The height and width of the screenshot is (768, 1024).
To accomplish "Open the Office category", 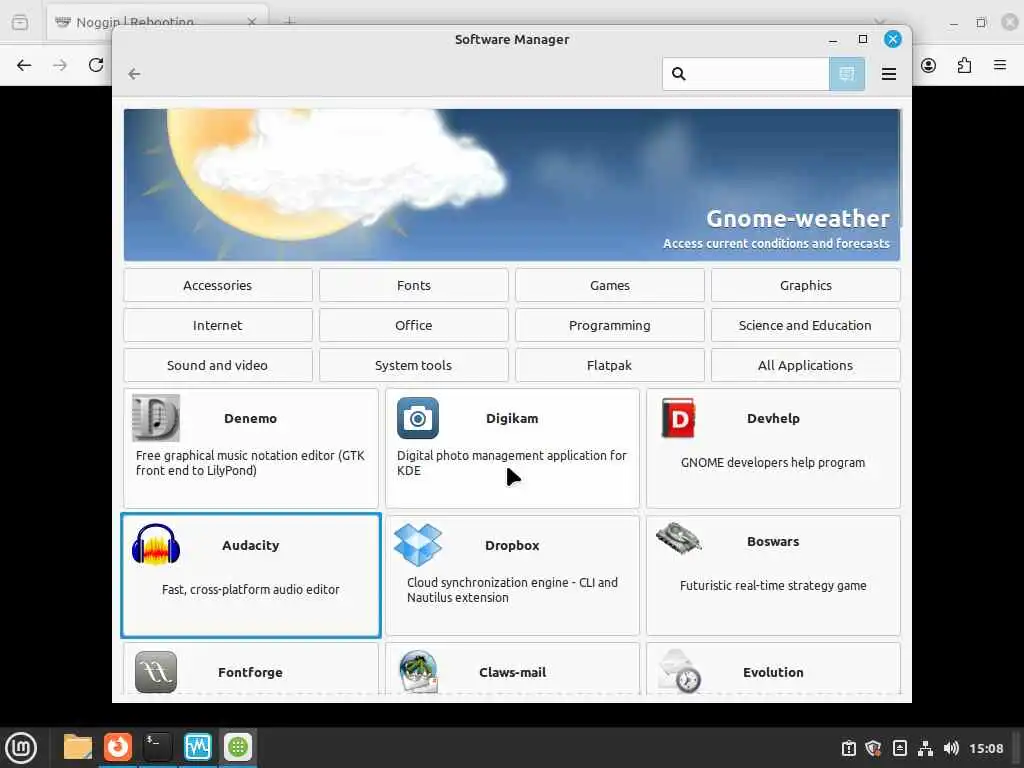I will (414, 325).
